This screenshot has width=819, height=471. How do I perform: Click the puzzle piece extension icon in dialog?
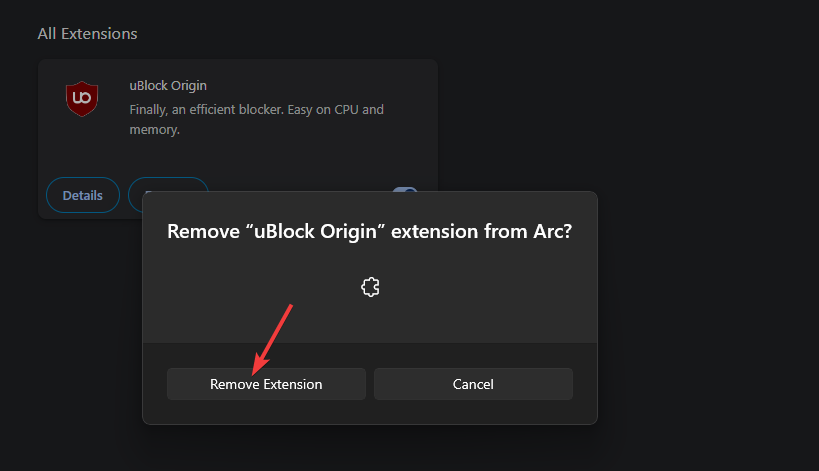click(370, 287)
